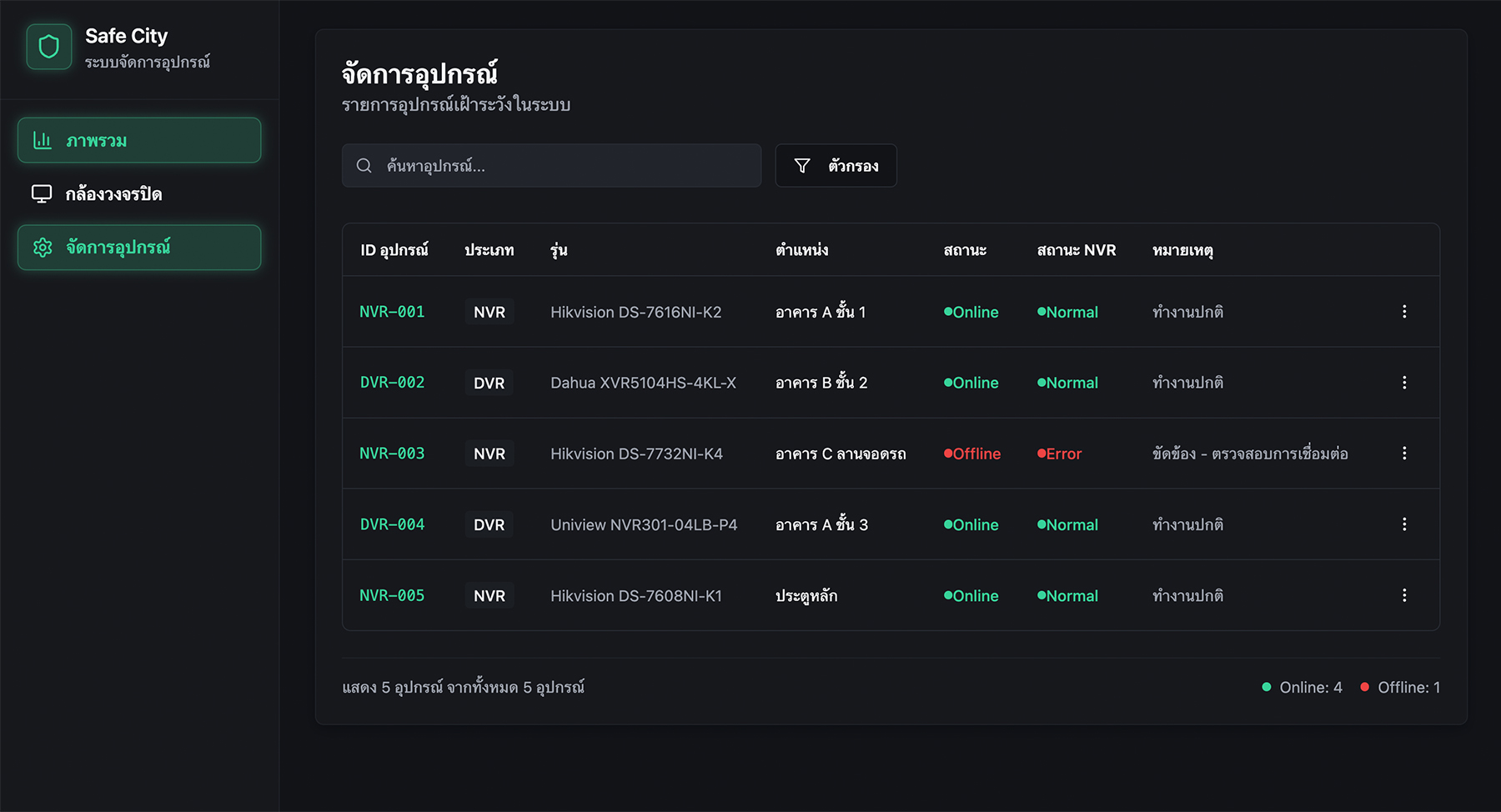This screenshot has height=812, width=1501.
Task: Open the three-dot menu for NVR-001
Action: pos(1404,312)
